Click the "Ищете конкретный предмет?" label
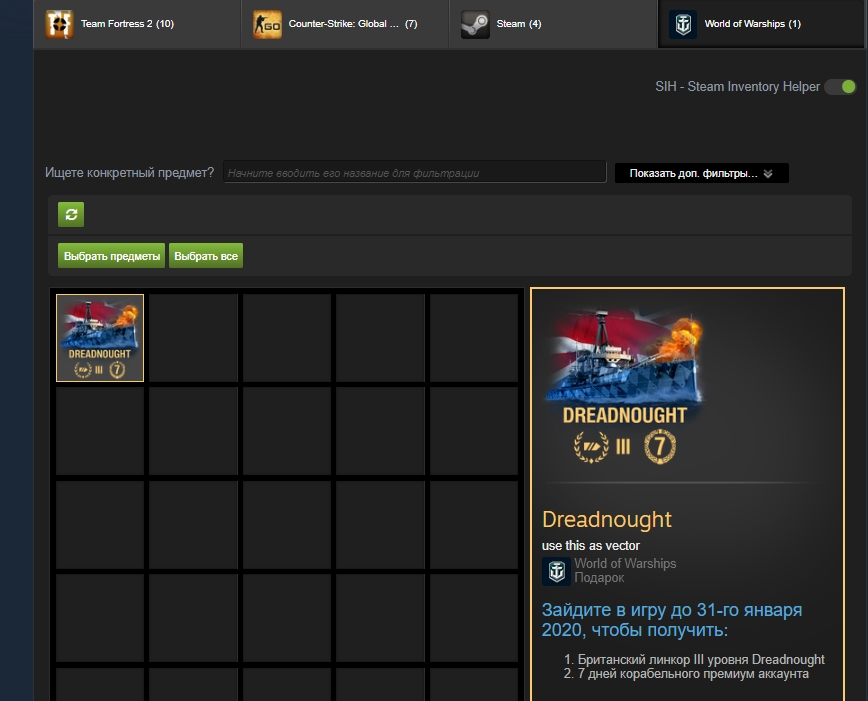Screen dimensions: 868x701 [x=130, y=173]
